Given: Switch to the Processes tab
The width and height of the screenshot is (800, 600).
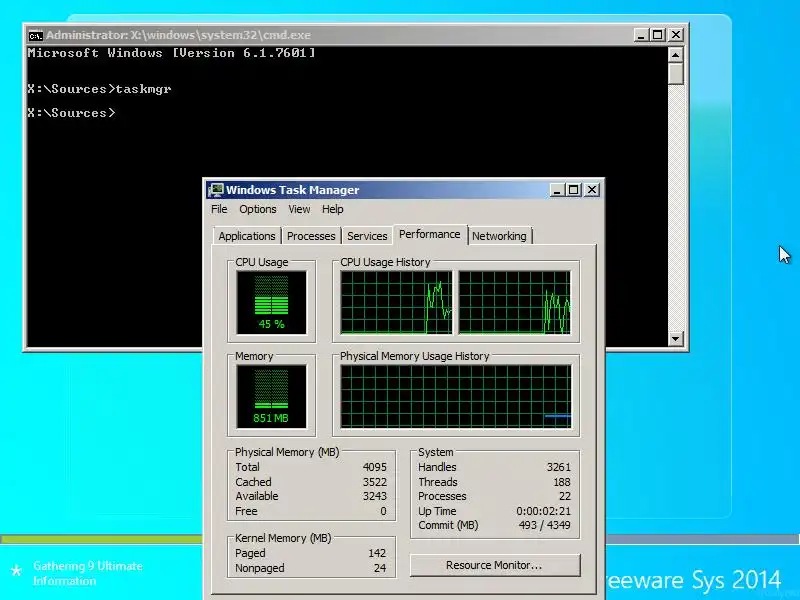Looking at the screenshot, I should pyautogui.click(x=311, y=236).
